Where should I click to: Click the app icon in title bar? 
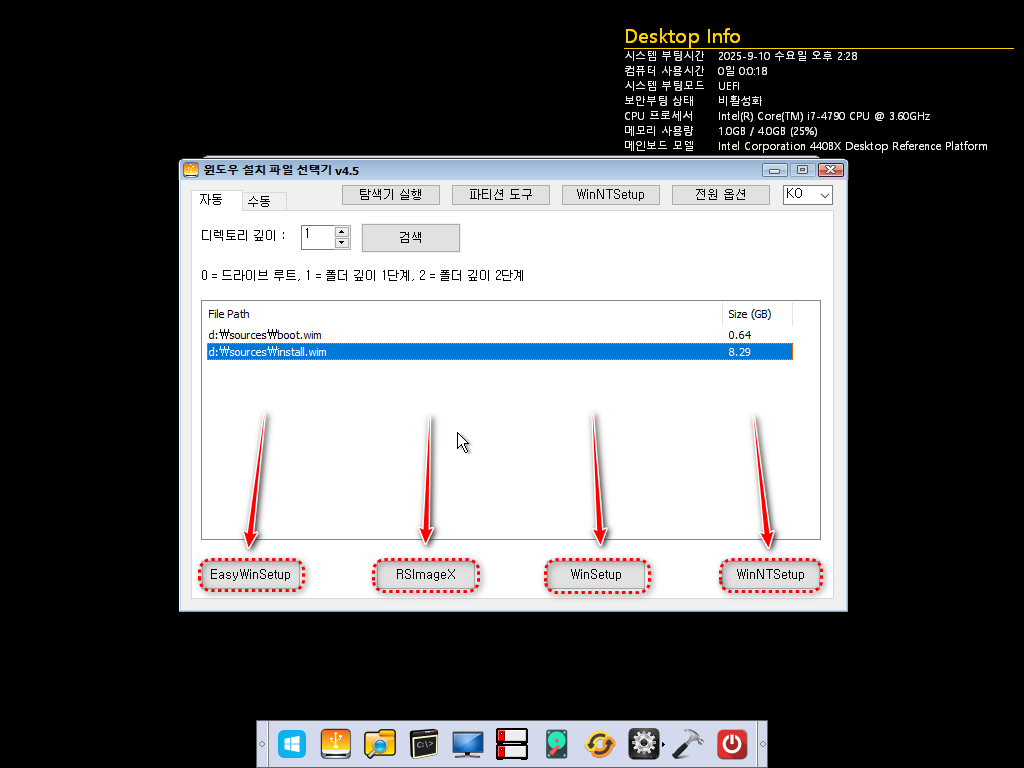[191, 170]
